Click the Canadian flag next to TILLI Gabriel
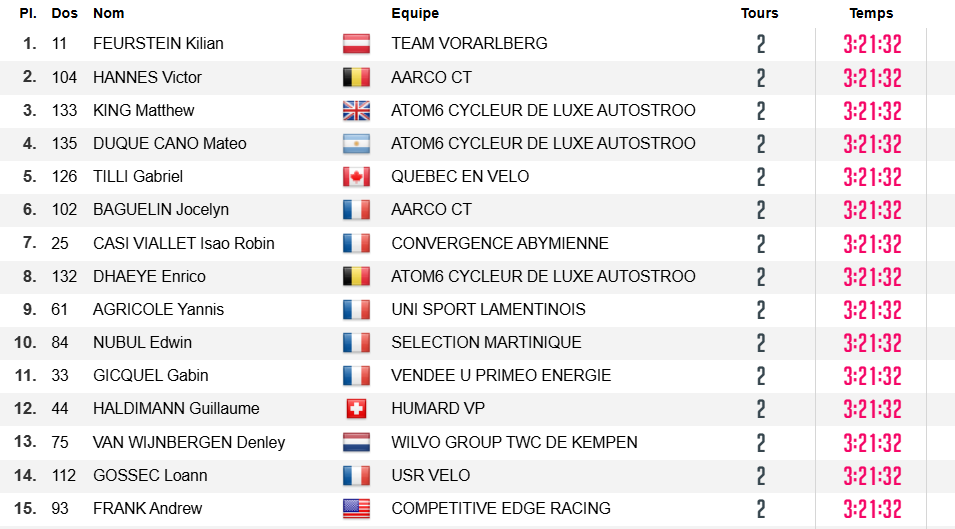 (x=356, y=177)
